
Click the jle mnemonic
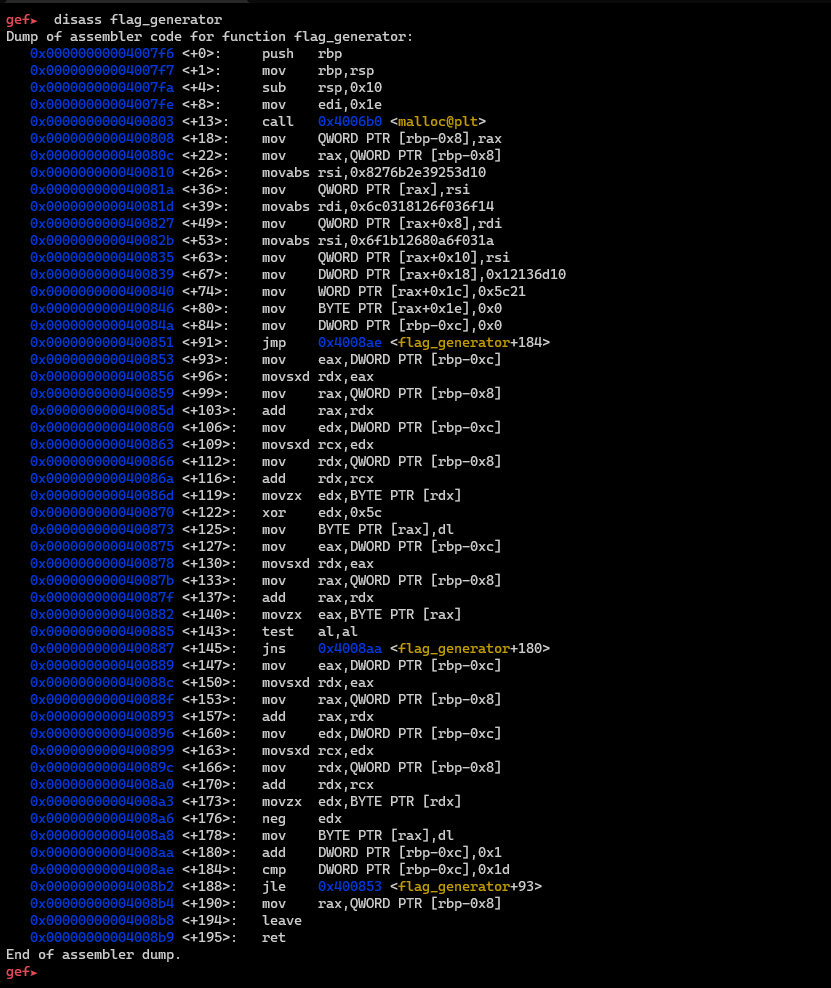click(274, 887)
